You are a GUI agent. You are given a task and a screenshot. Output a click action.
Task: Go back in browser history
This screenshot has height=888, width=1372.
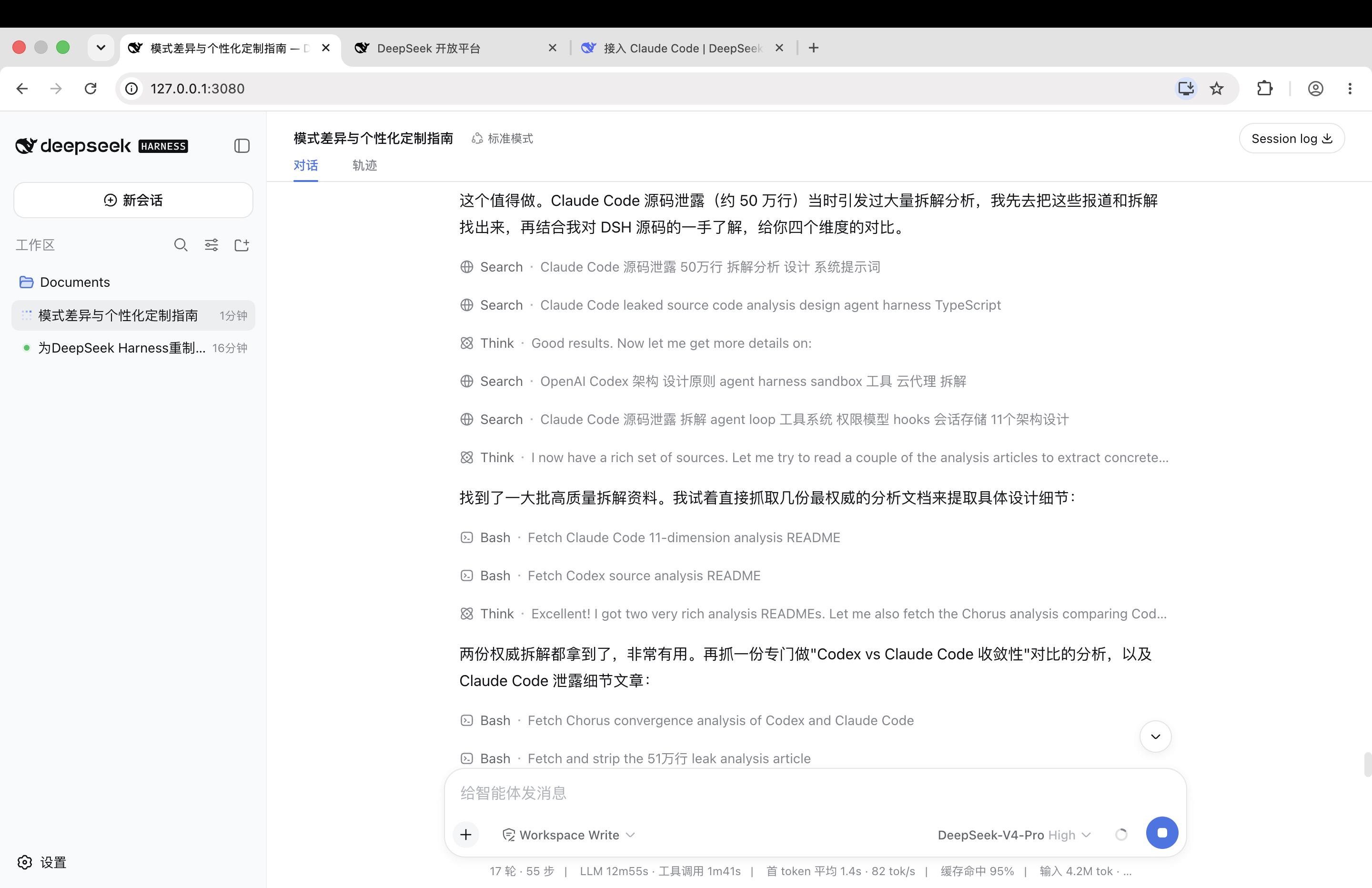click(x=22, y=88)
